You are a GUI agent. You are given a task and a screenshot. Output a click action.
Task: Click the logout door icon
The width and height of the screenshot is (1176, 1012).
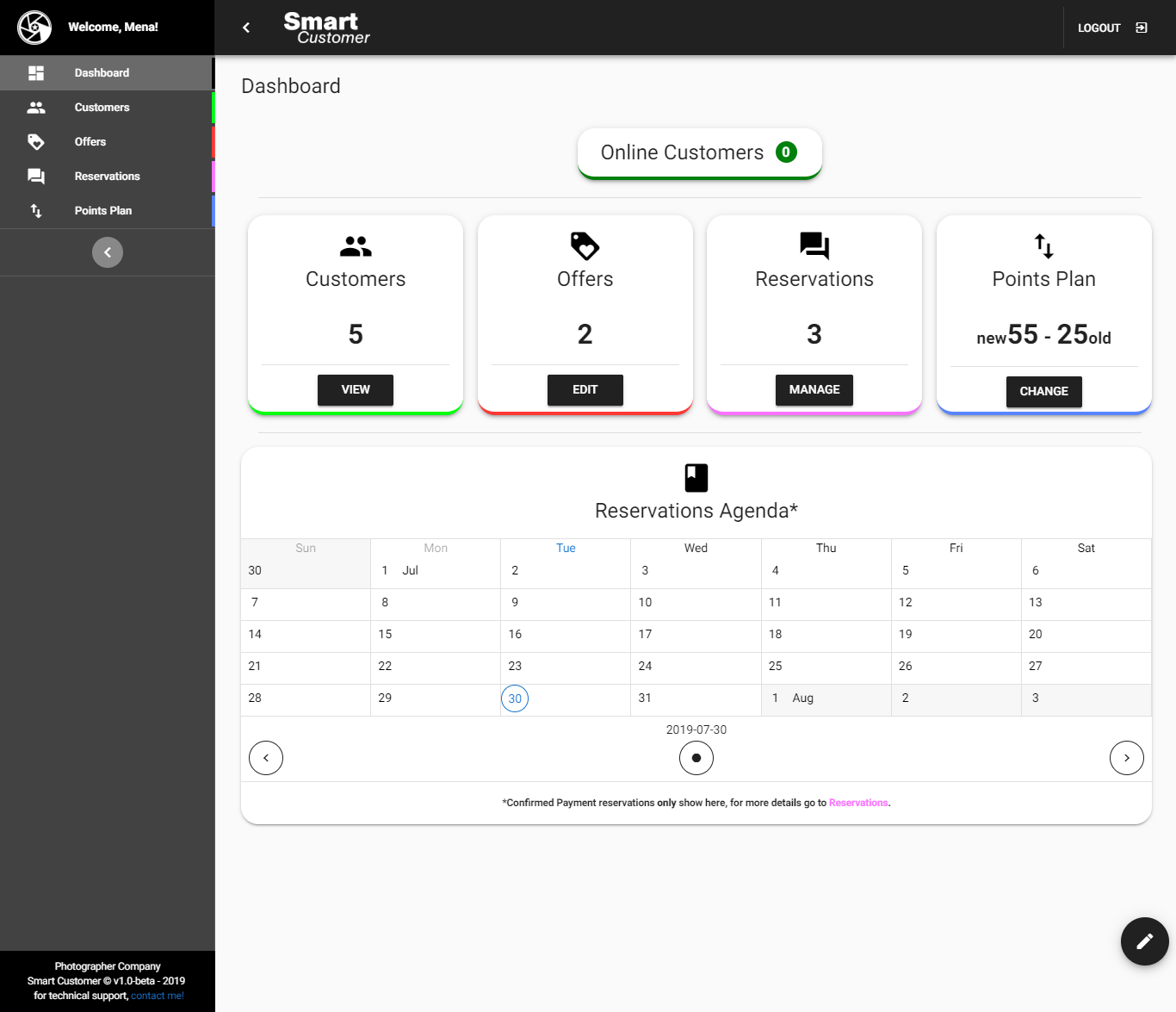1142,28
